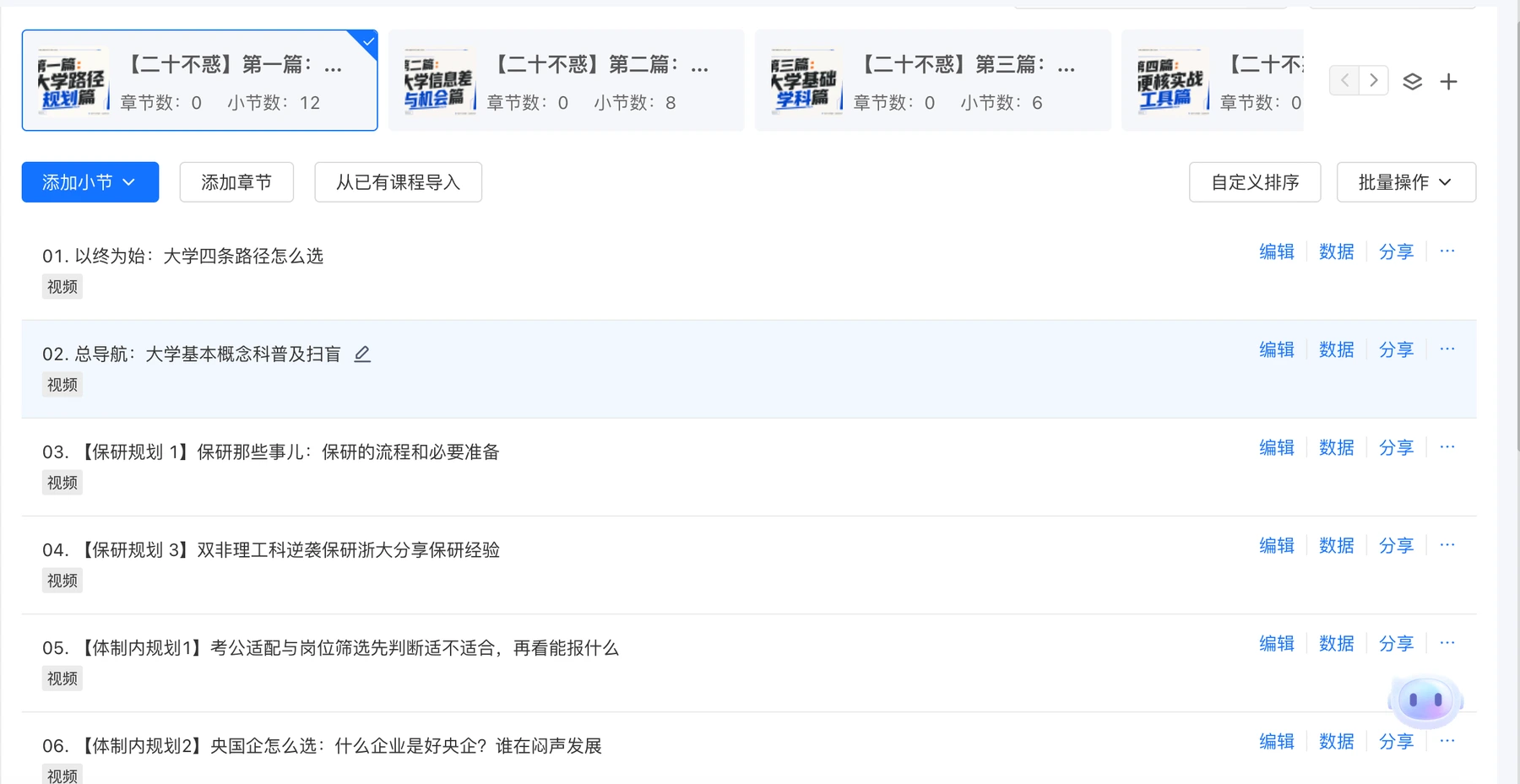Select the 第二篇 大学信息差与机会篇 course card
The height and width of the screenshot is (784, 1520).
[x=567, y=80]
